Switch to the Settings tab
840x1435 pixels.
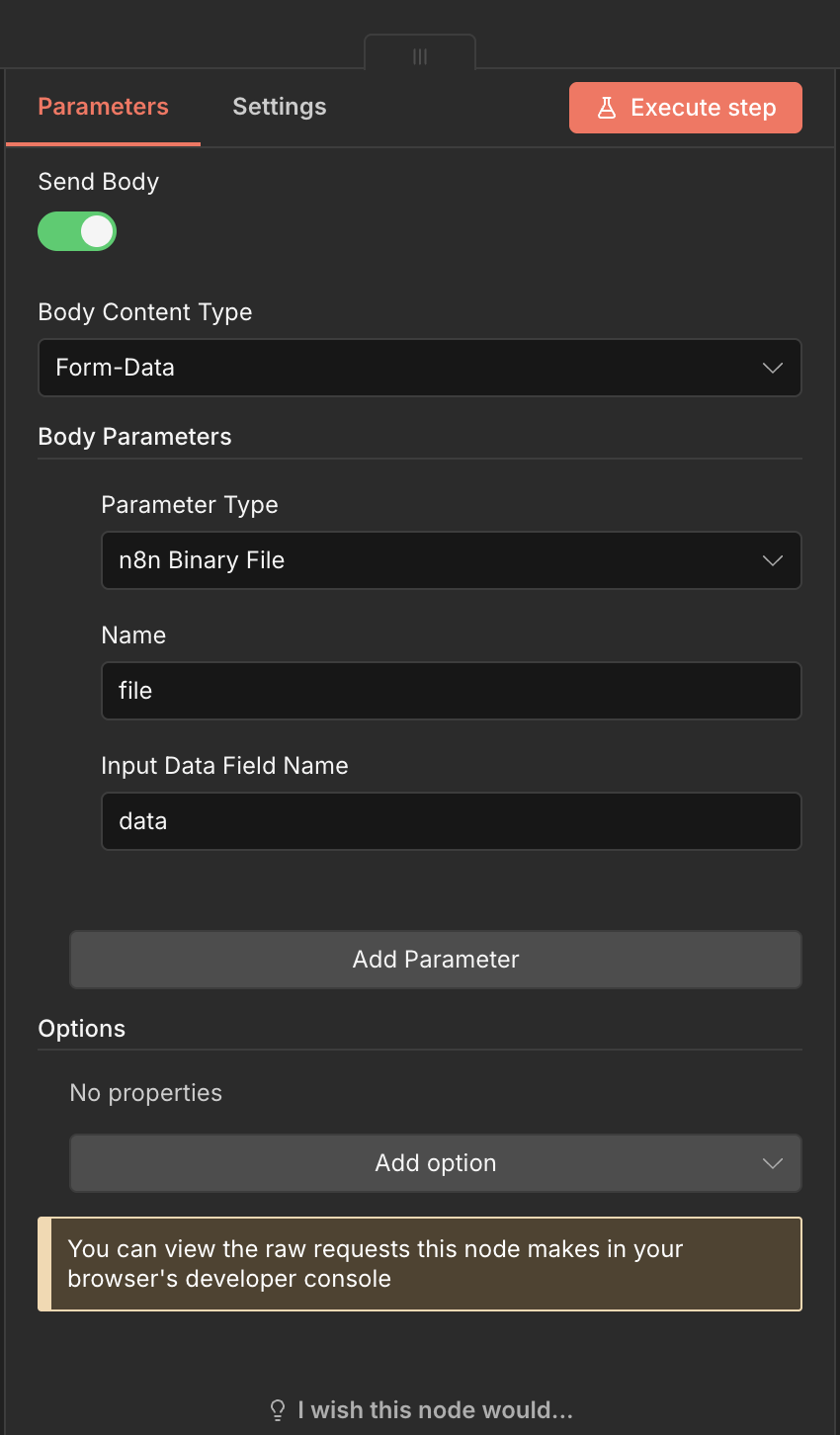pos(279,106)
